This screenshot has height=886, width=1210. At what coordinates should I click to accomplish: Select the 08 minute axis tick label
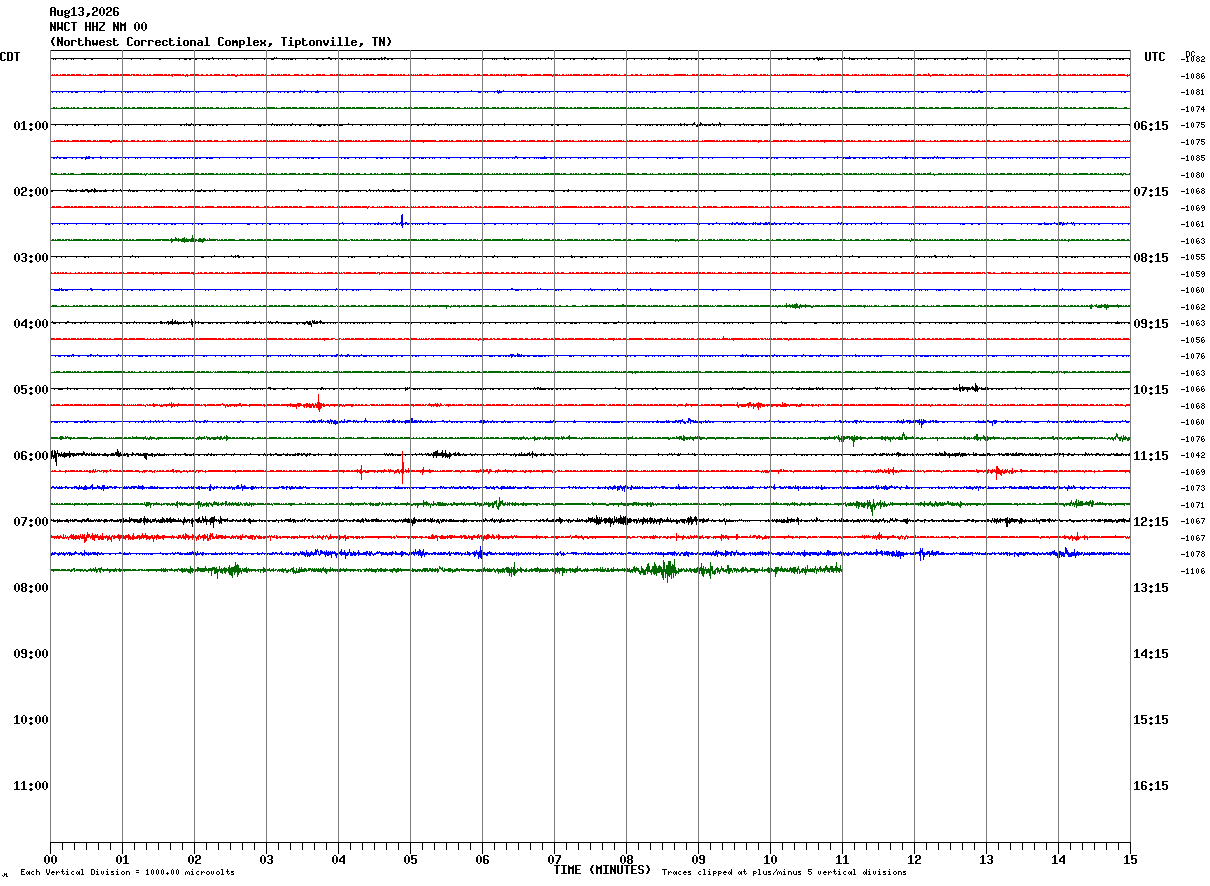pyautogui.click(x=626, y=860)
